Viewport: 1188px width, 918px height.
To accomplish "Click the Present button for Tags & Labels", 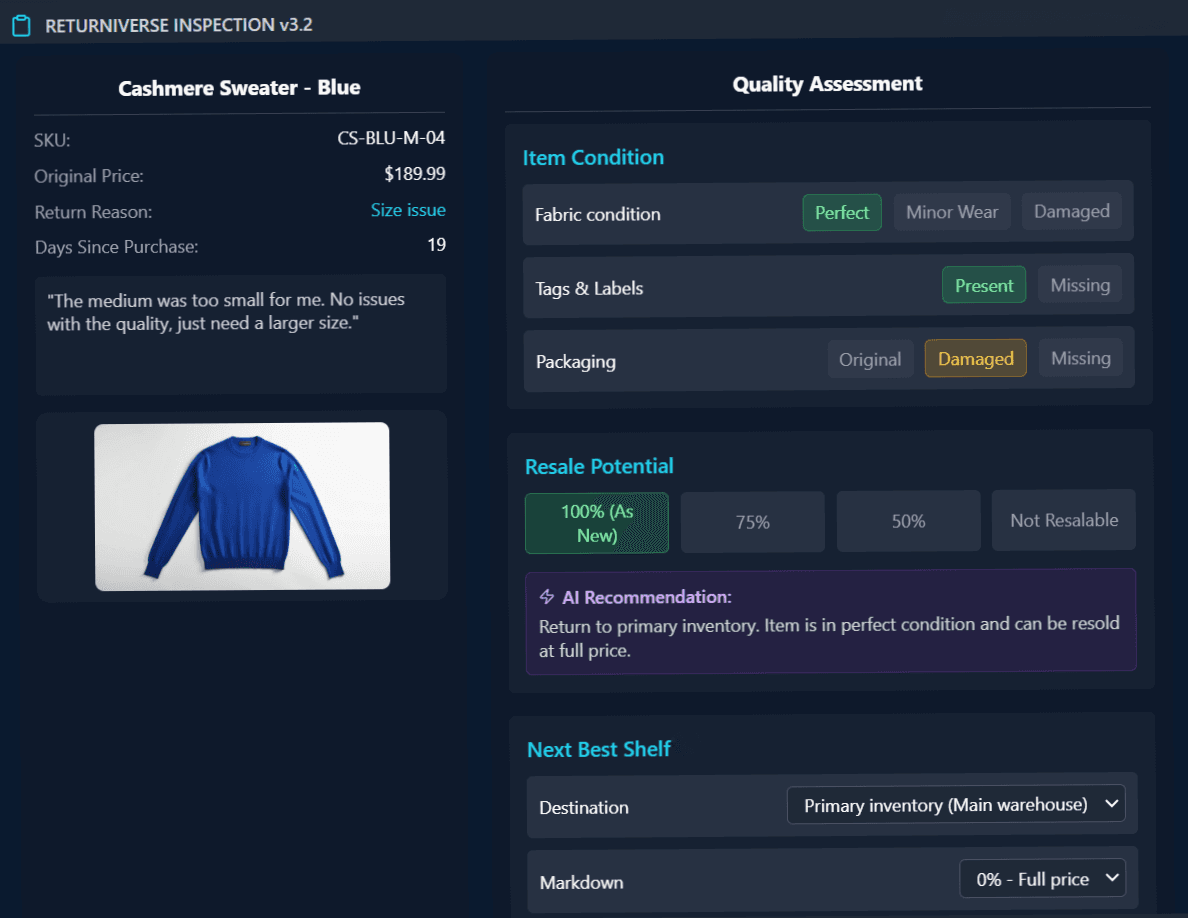I will point(983,284).
